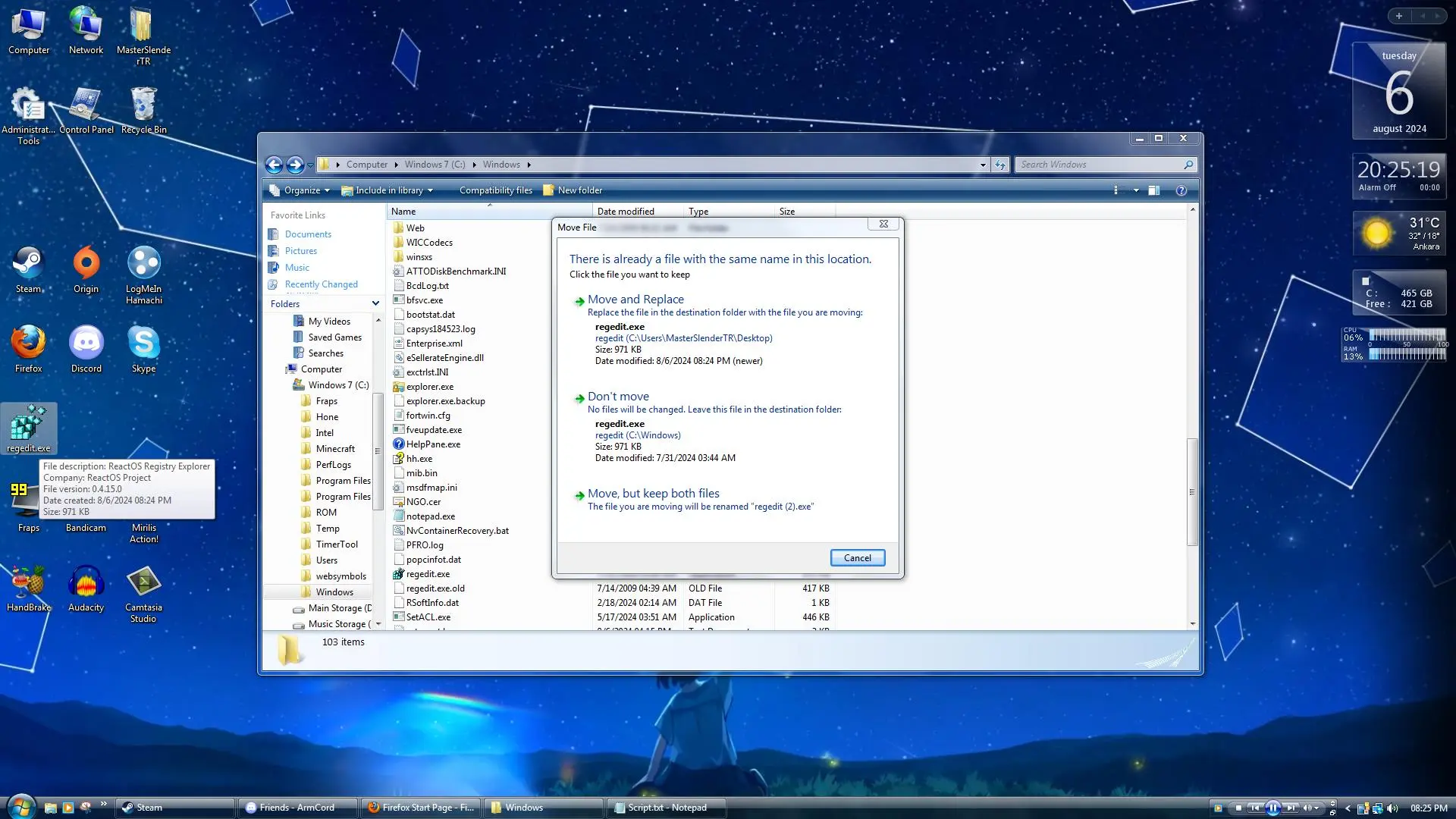Close the Move File dialog
The image size is (1456, 819).
point(883,224)
